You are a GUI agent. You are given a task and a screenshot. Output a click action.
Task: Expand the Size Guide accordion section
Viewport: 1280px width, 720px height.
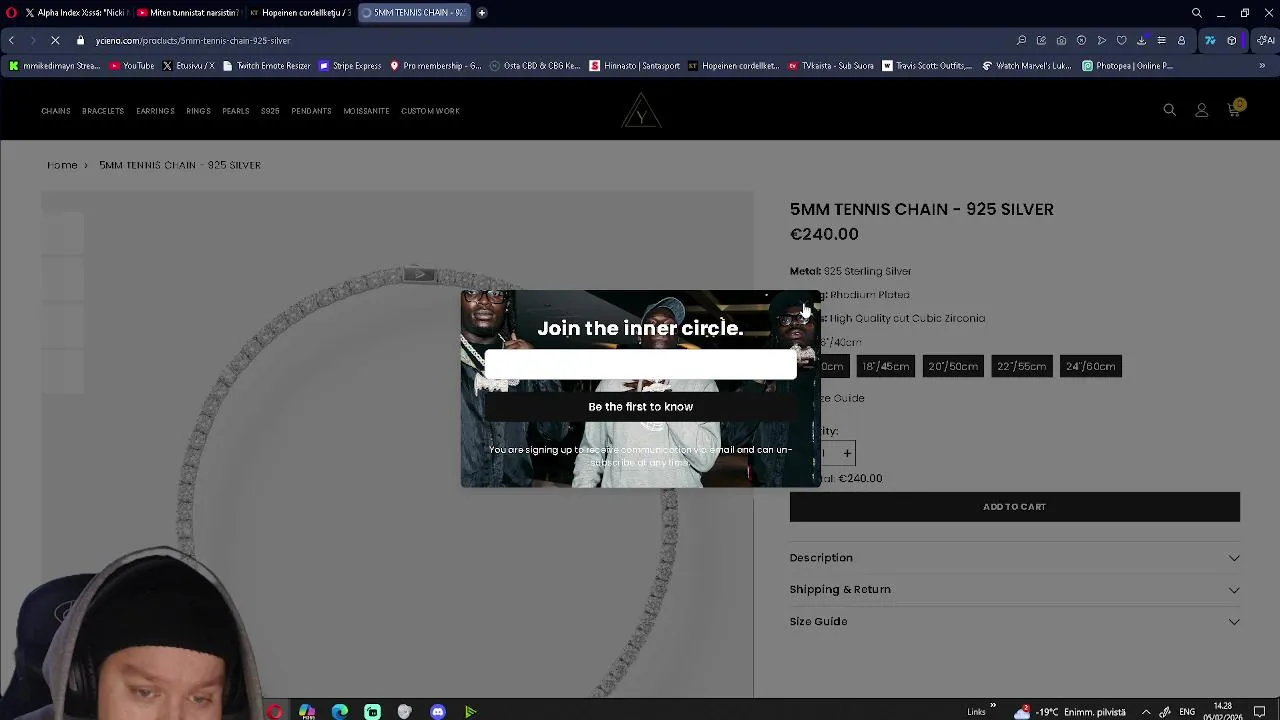point(1014,621)
